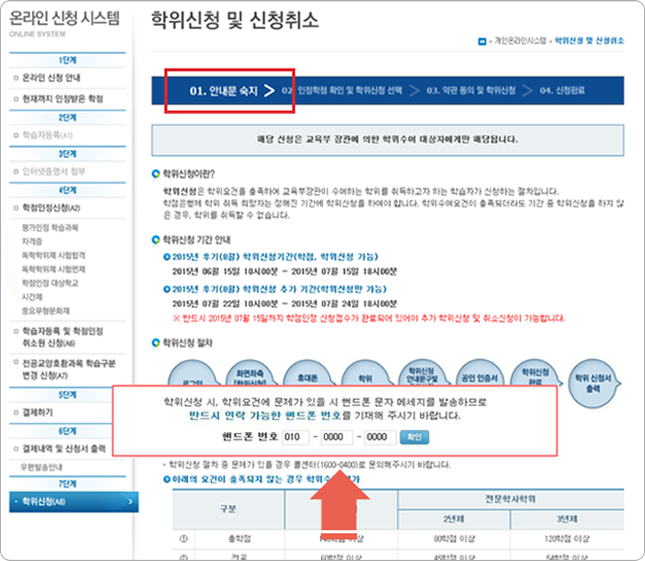Viewport: 645px width, 561px height.
Task: Click 학위신청 기간 안내 heading
Action: (x=197, y=240)
